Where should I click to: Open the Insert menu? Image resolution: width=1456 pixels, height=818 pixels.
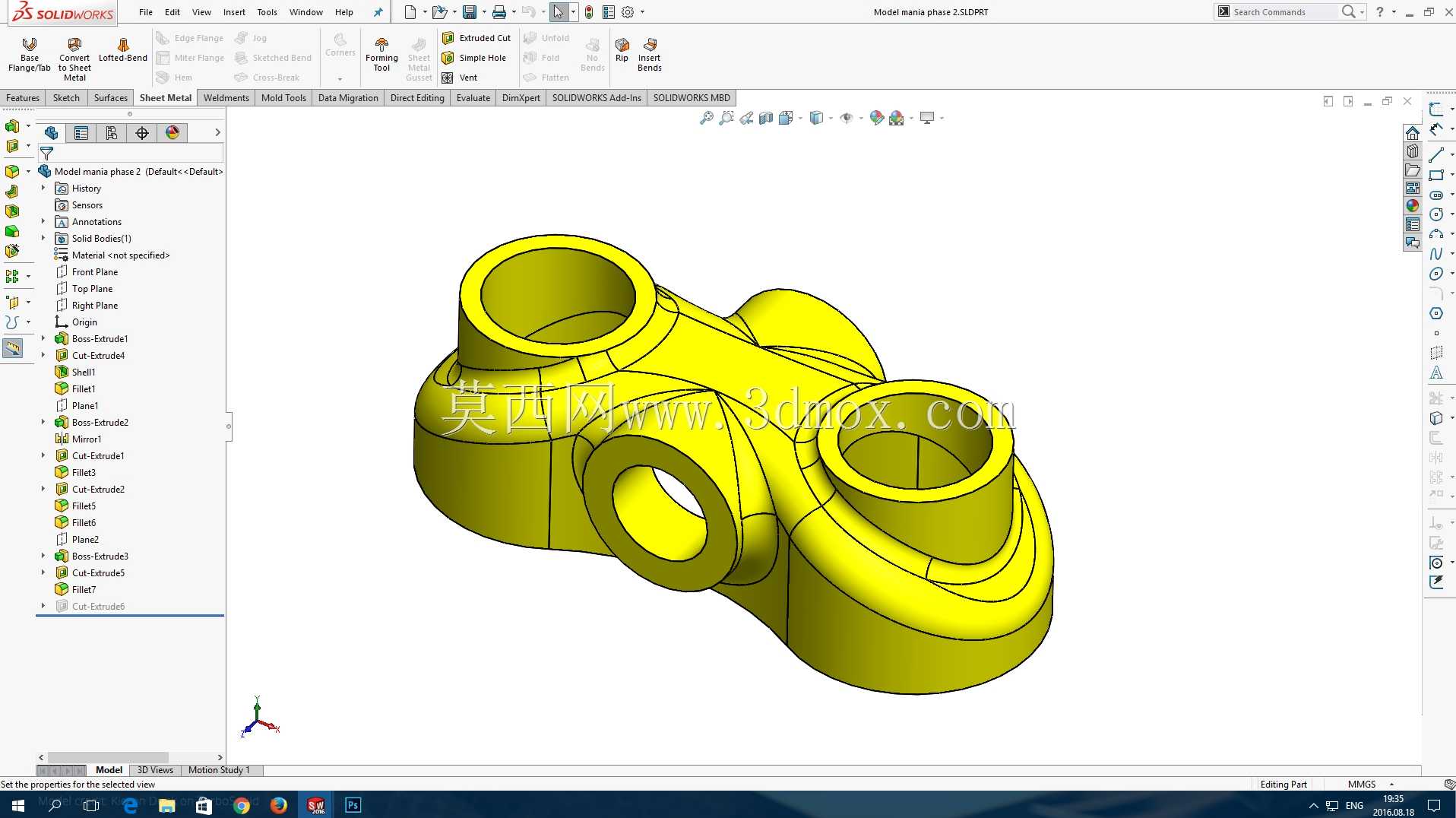234,12
